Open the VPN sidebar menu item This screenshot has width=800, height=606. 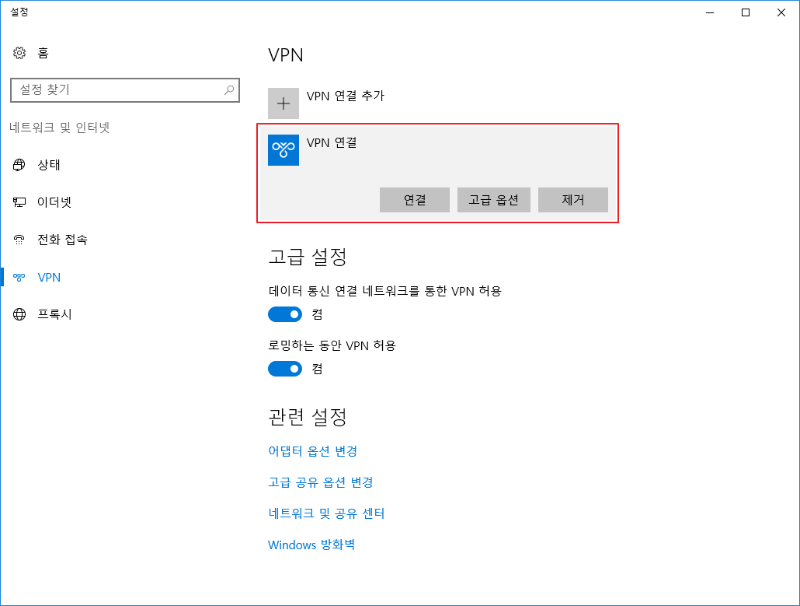coord(49,277)
